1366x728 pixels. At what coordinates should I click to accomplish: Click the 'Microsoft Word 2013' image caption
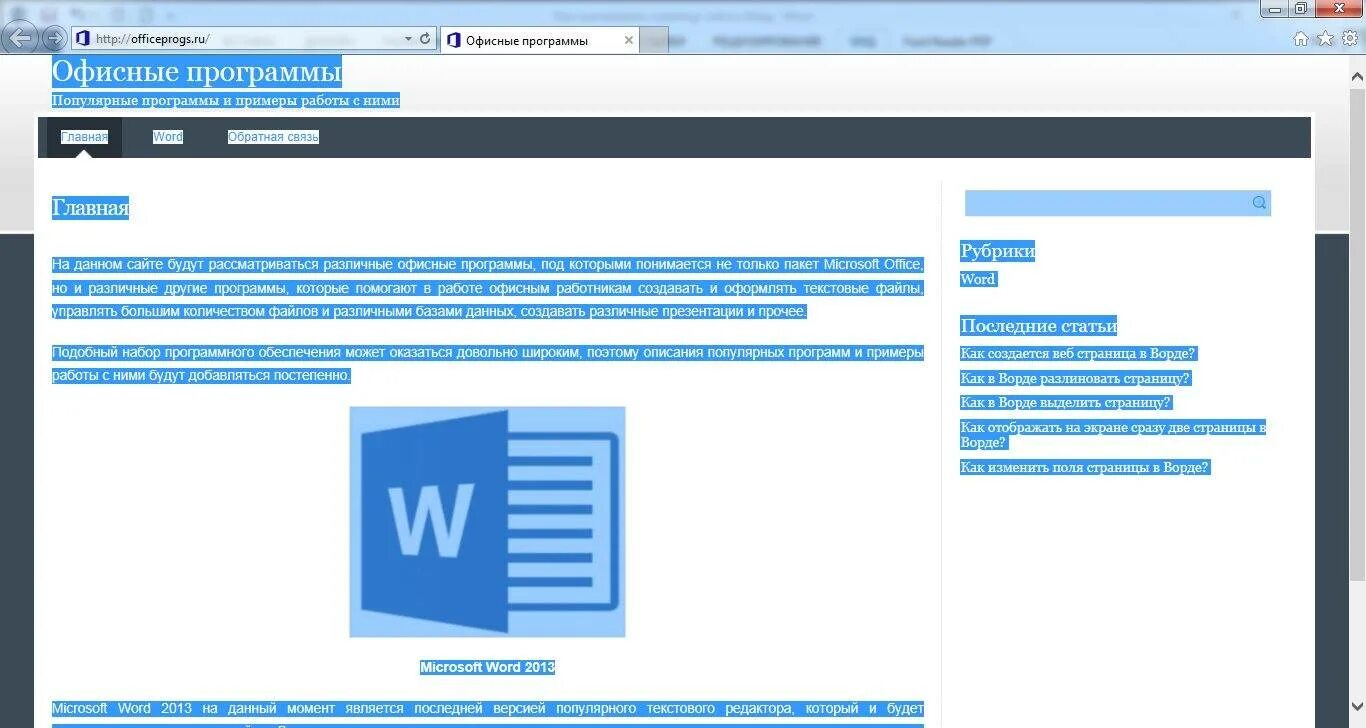[487, 667]
